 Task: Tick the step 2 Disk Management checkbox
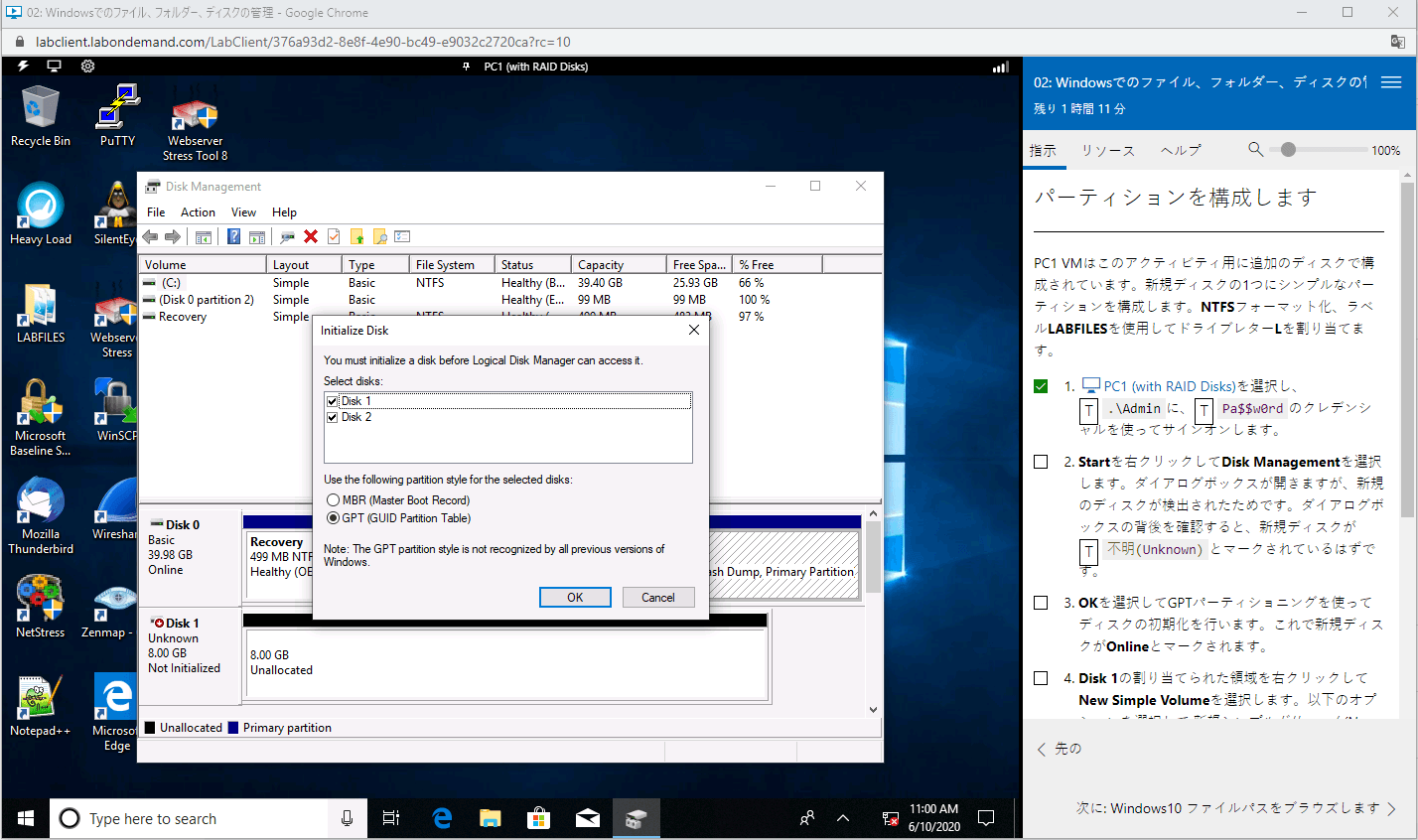pyautogui.click(x=1041, y=462)
